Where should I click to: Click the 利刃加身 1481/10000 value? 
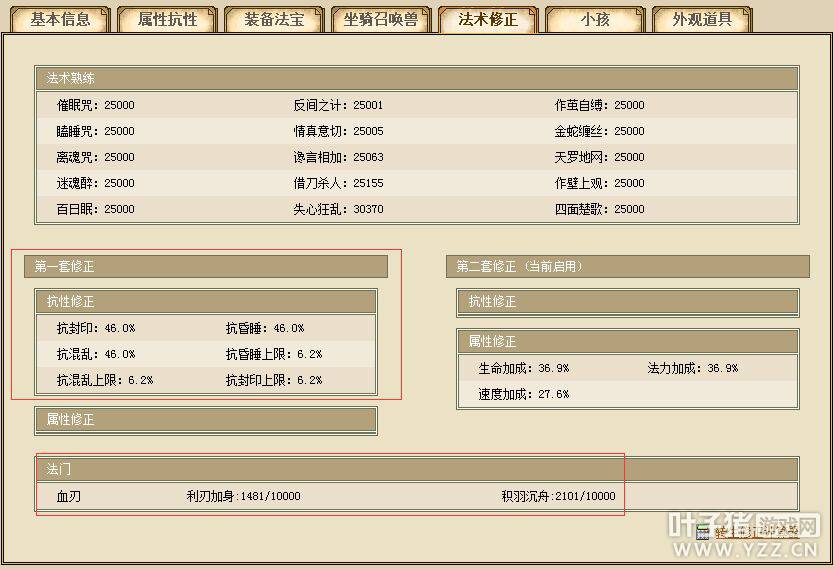pos(243,496)
